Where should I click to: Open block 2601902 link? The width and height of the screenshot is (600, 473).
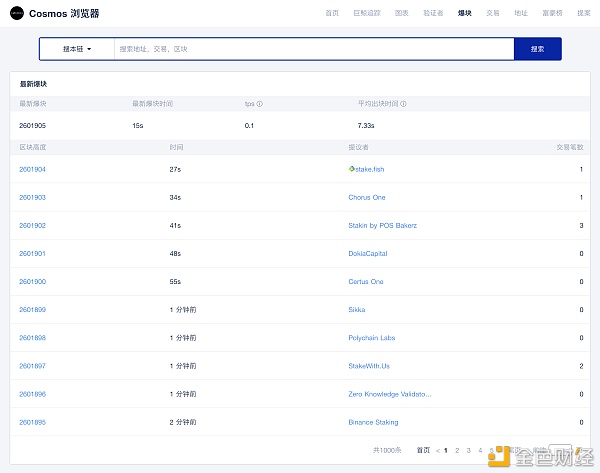pos(33,225)
